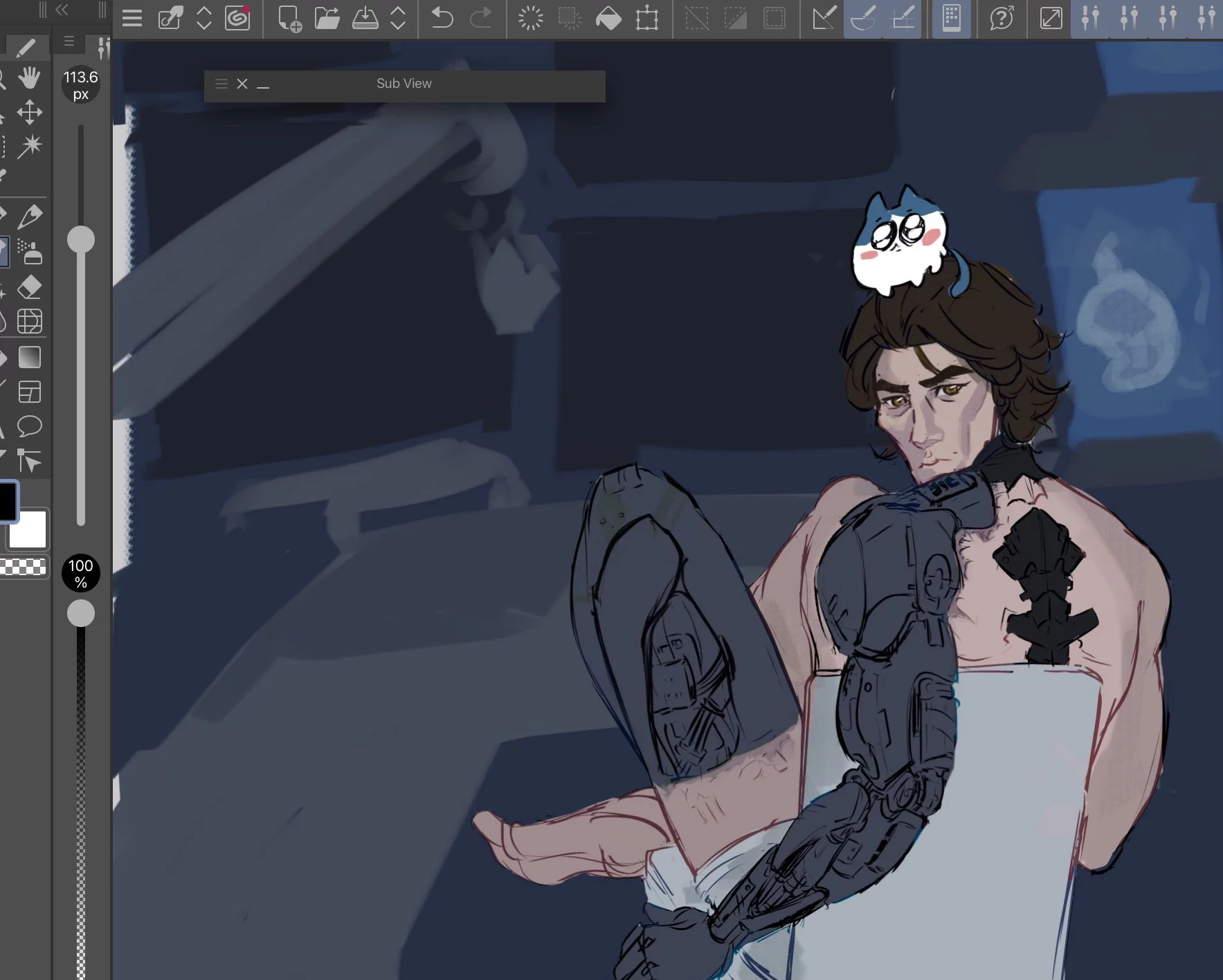Open the brush size palette menu

point(69,42)
